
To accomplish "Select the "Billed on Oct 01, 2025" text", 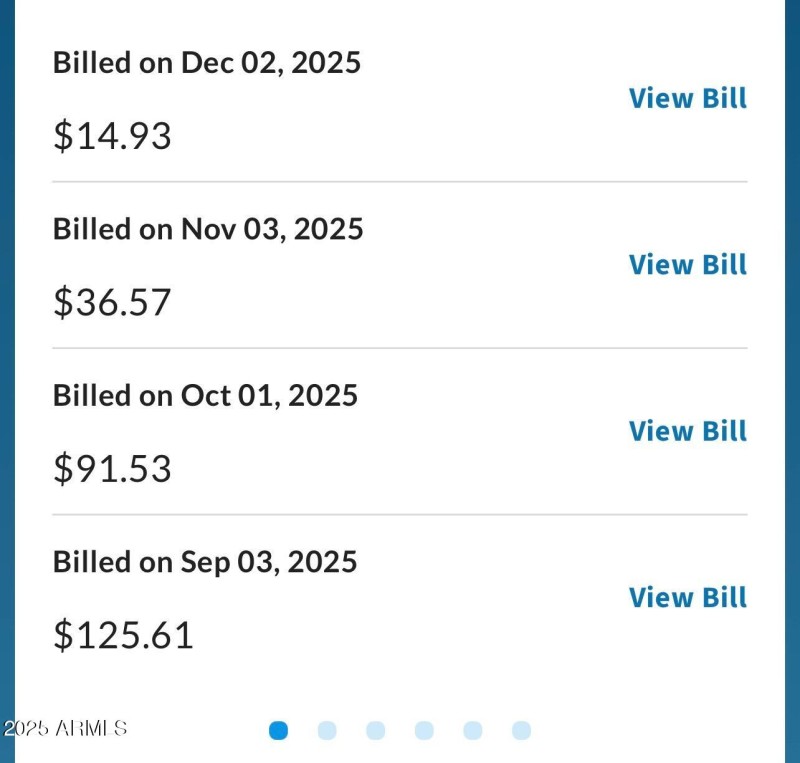I will (205, 395).
